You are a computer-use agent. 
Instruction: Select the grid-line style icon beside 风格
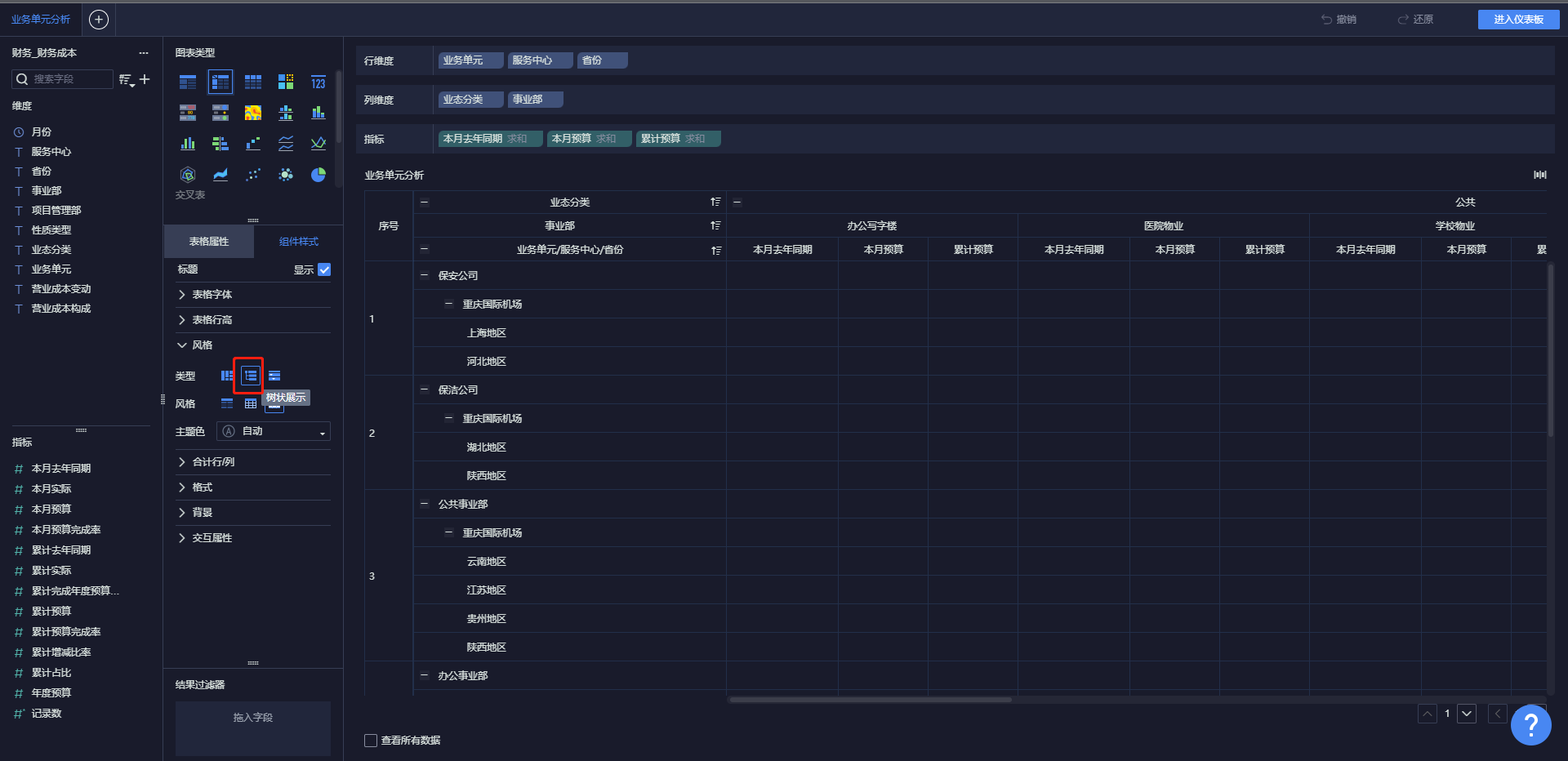coord(251,403)
